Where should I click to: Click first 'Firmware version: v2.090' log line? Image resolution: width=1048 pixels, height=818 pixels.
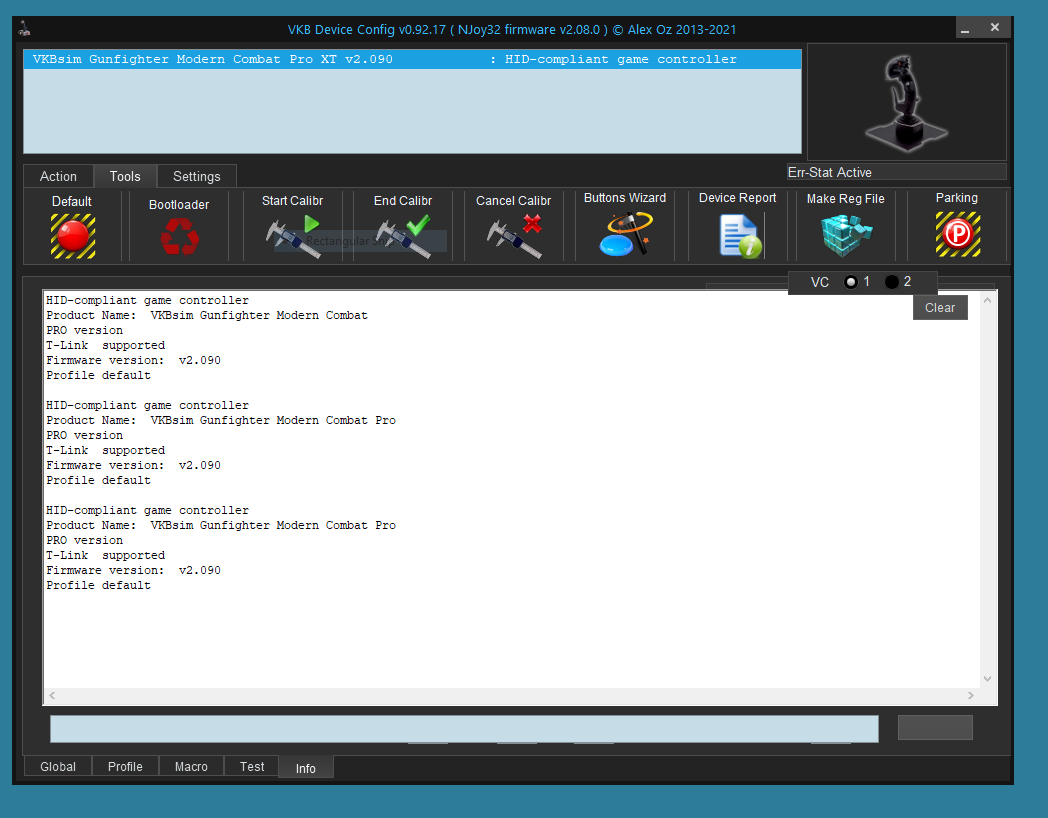(x=133, y=360)
